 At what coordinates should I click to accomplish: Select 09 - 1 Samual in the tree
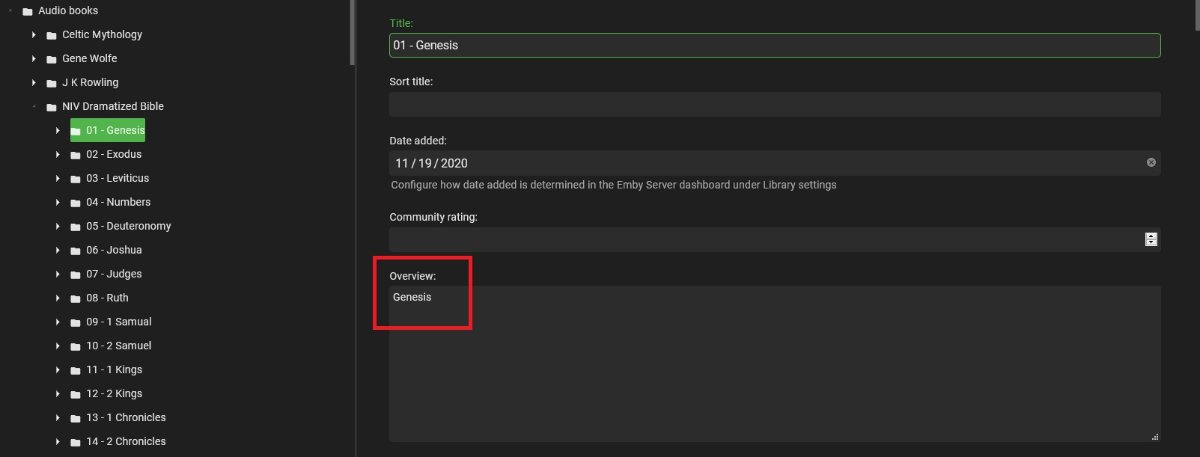118,322
